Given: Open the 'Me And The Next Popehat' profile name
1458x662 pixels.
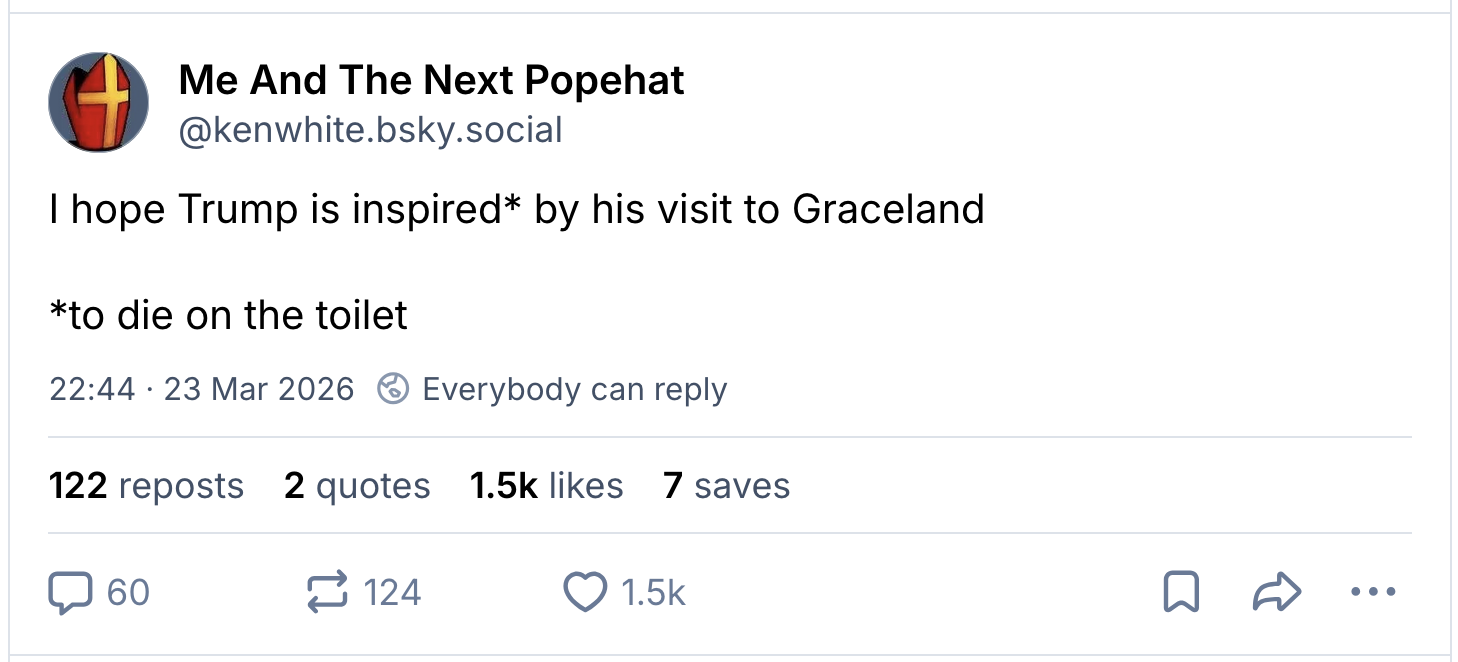Looking at the screenshot, I should [x=431, y=81].
